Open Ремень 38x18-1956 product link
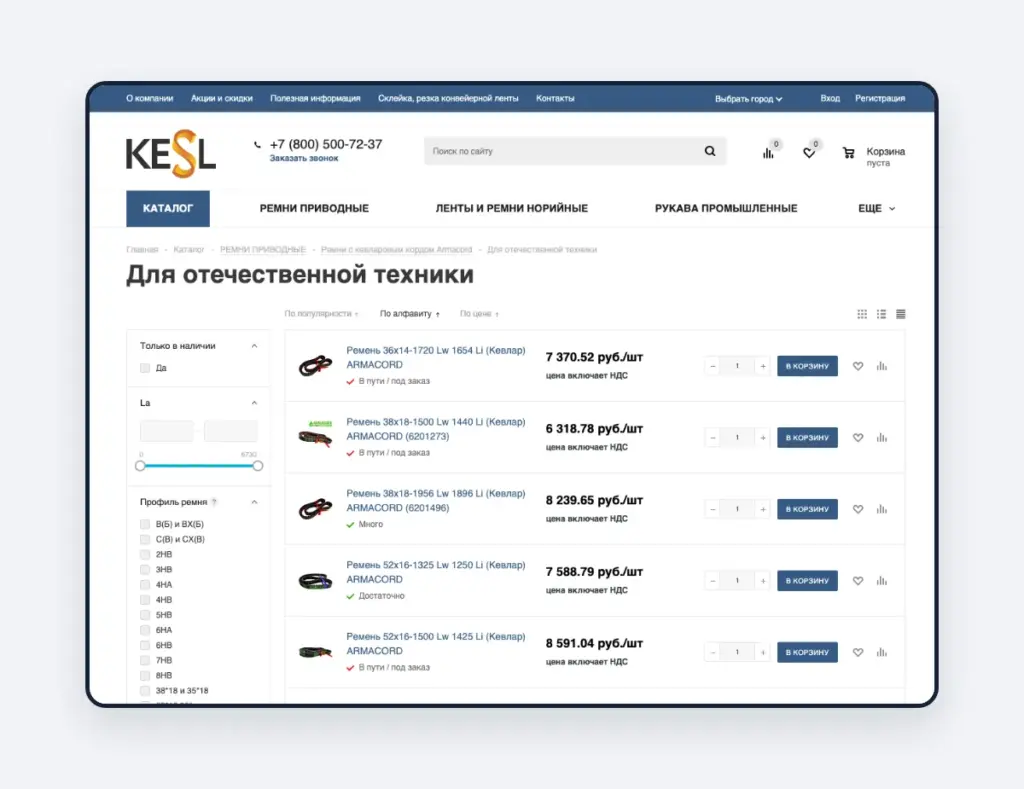 point(436,501)
